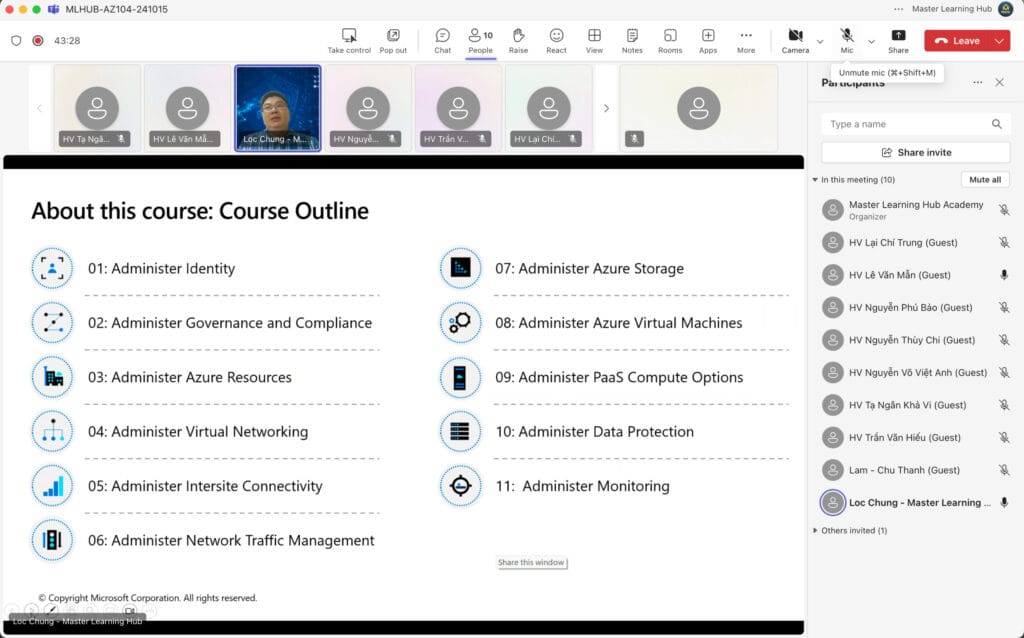Click the red Leave button
The image size is (1024, 638).
pyautogui.click(x=957, y=40)
